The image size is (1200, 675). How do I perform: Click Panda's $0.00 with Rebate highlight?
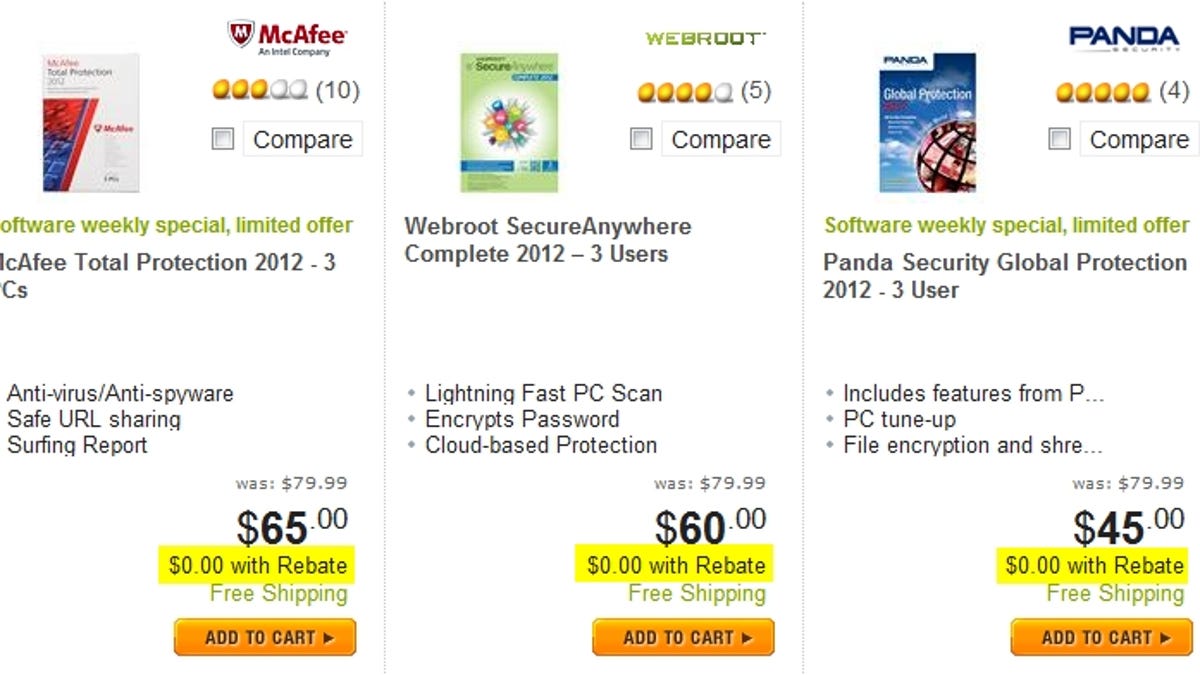[x=1094, y=566]
